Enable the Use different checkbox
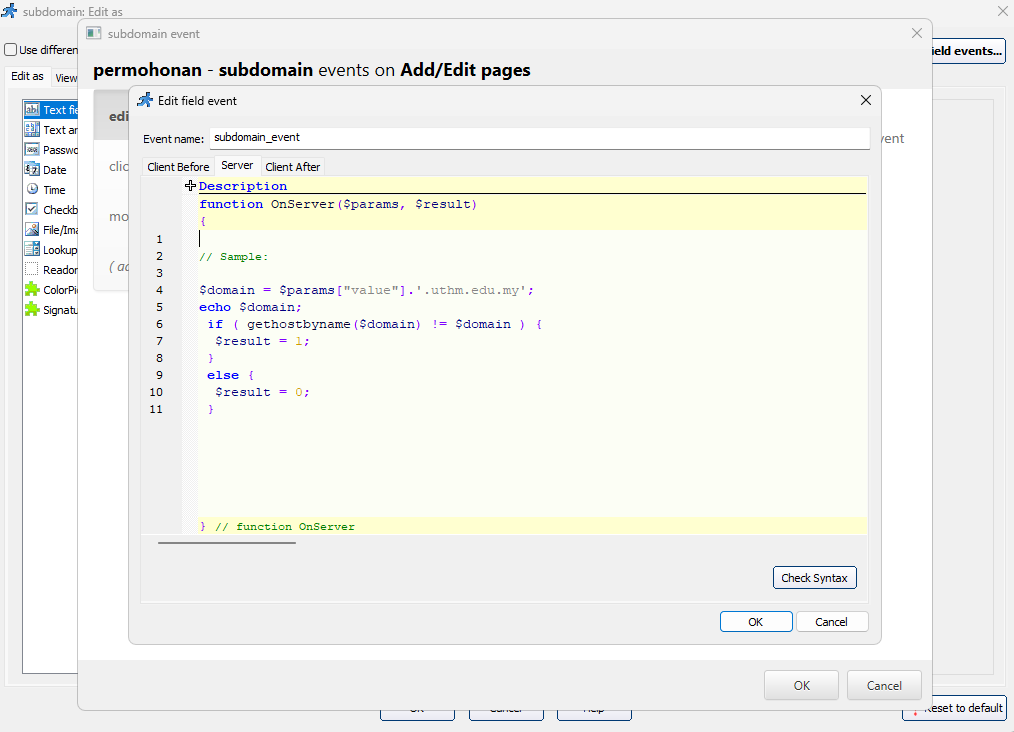 point(9,49)
